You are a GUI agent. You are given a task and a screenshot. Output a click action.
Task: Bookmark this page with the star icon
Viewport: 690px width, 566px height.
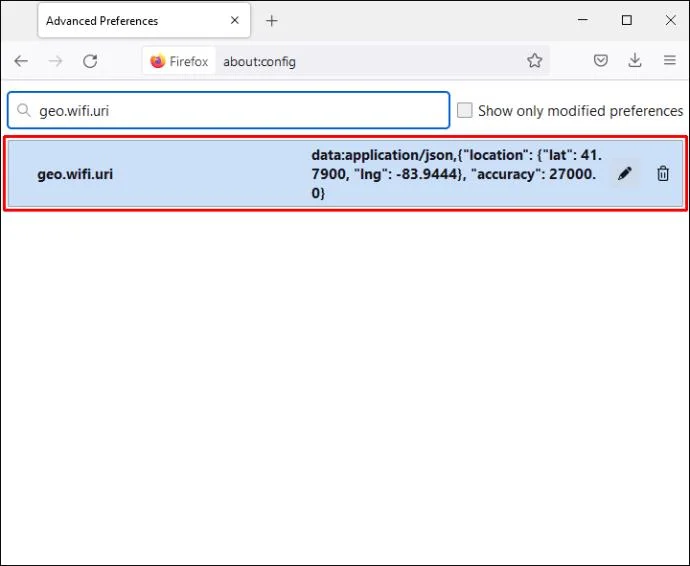[534, 61]
